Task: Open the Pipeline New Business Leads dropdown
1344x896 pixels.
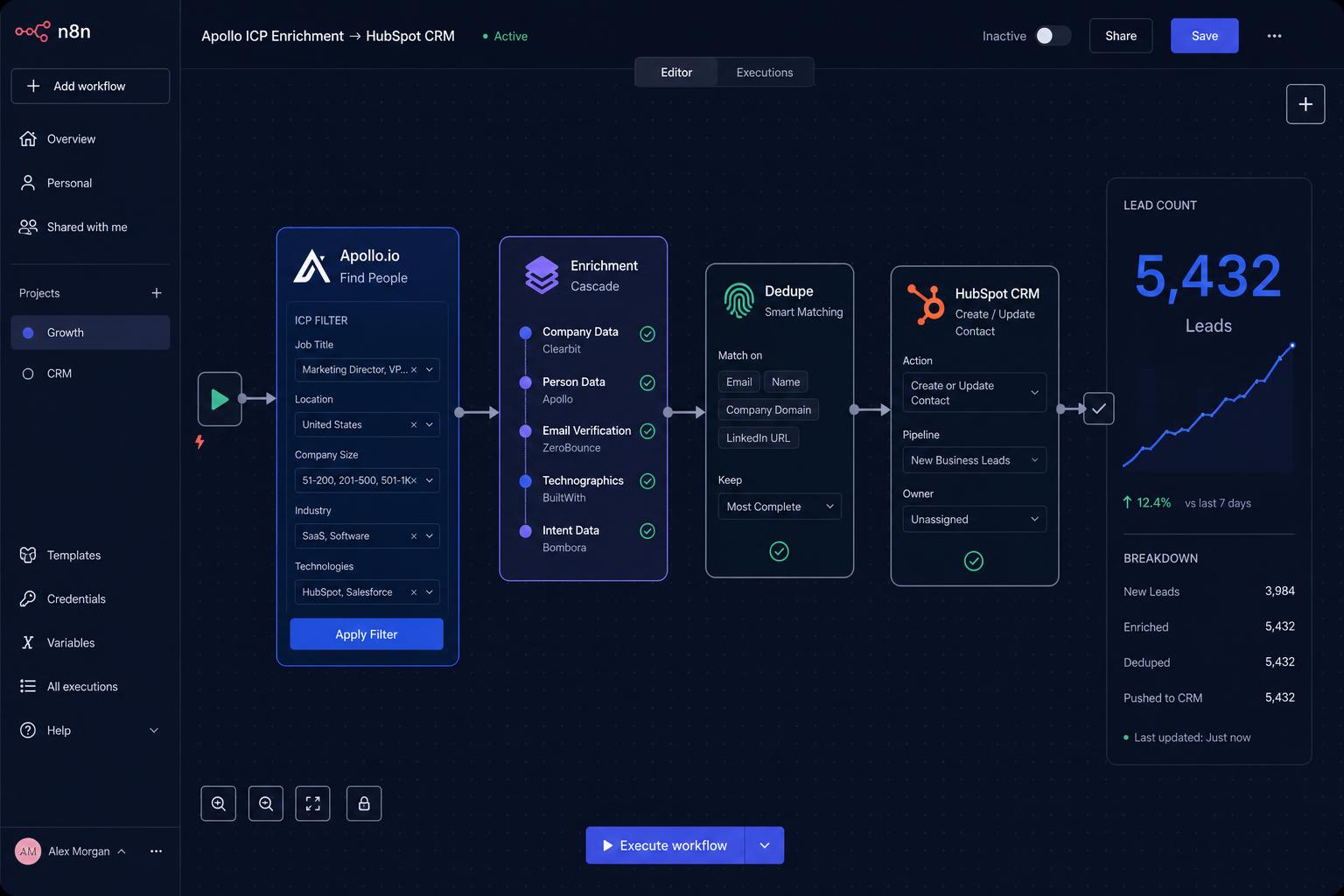Action: click(974, 460)
